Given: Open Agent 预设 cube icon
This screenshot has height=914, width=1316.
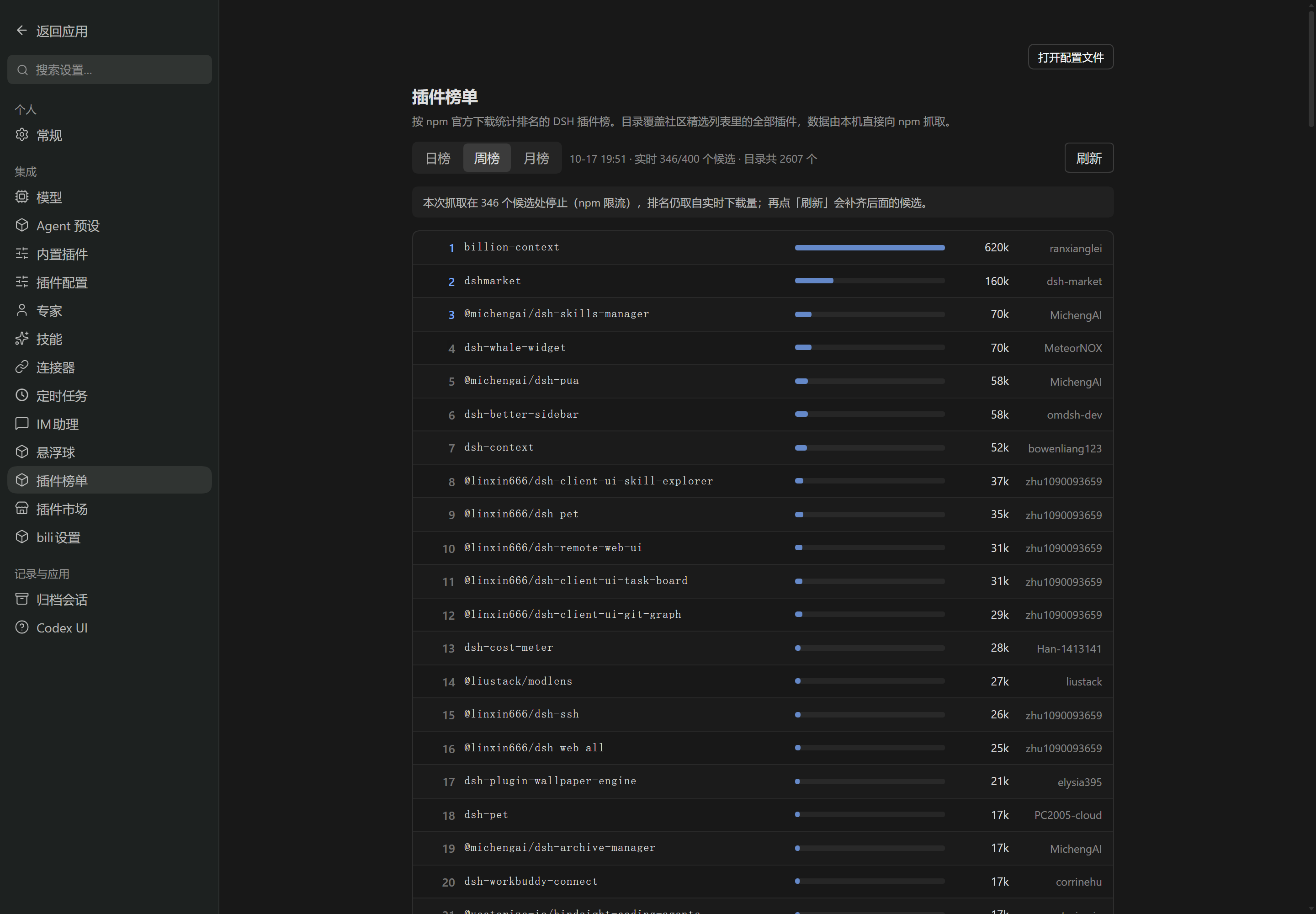Looking at the screenshot, I should (22, 225).
